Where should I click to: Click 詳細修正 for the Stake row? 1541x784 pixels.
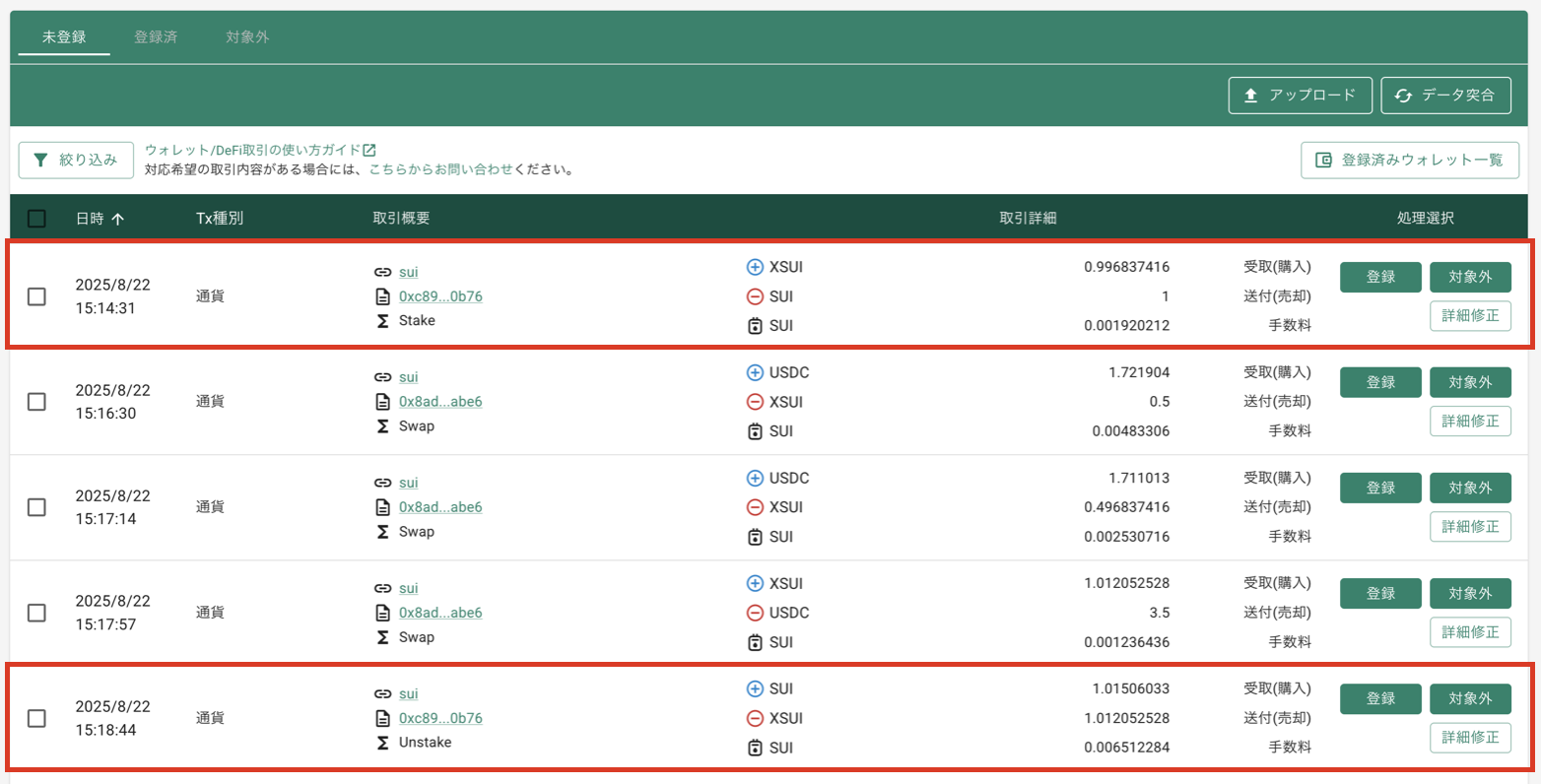[x=1470, y=315]
